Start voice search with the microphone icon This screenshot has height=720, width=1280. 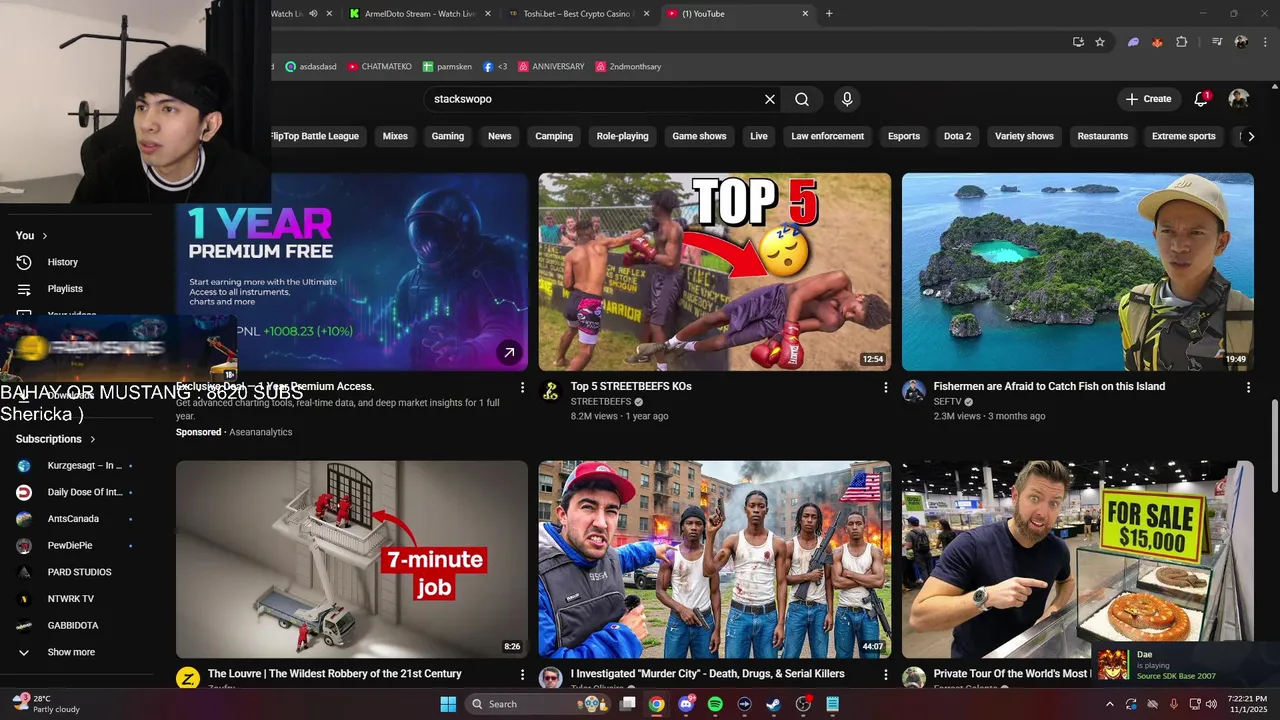click(847, 99)
